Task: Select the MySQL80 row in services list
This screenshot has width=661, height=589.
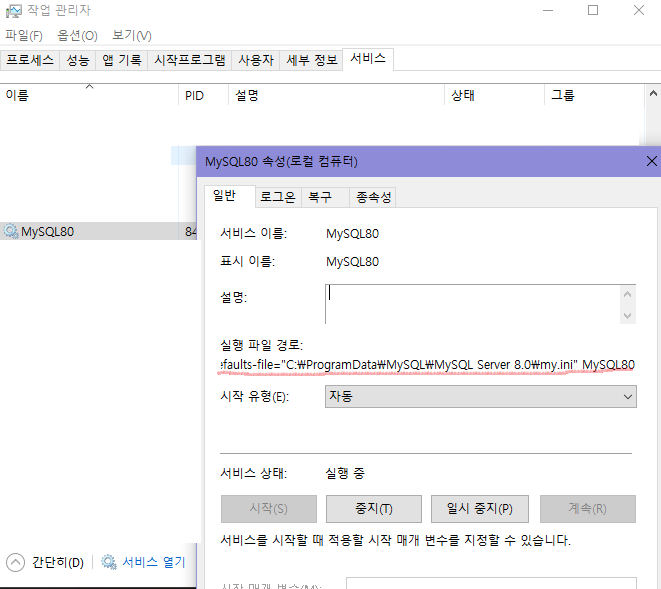Action: pos(98,231)
